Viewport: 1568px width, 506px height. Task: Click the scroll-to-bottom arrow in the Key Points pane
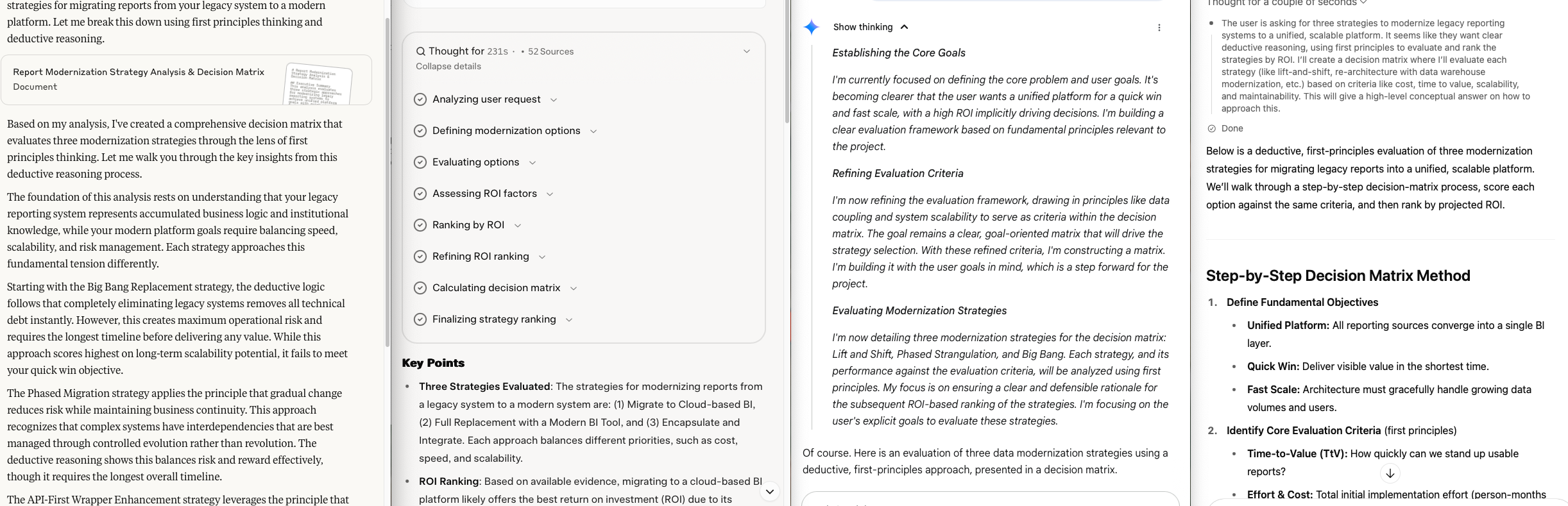point(769,492)
